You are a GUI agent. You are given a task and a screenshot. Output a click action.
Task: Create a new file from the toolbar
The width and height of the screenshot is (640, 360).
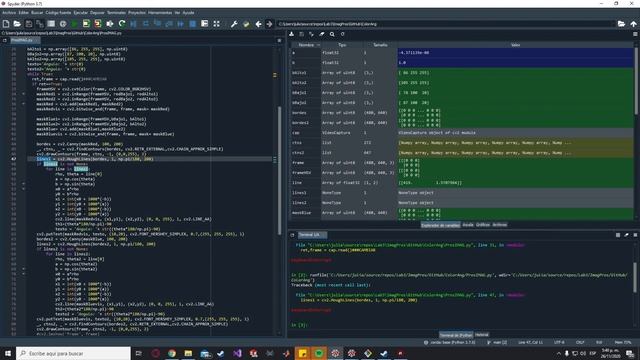click(6, 24)
